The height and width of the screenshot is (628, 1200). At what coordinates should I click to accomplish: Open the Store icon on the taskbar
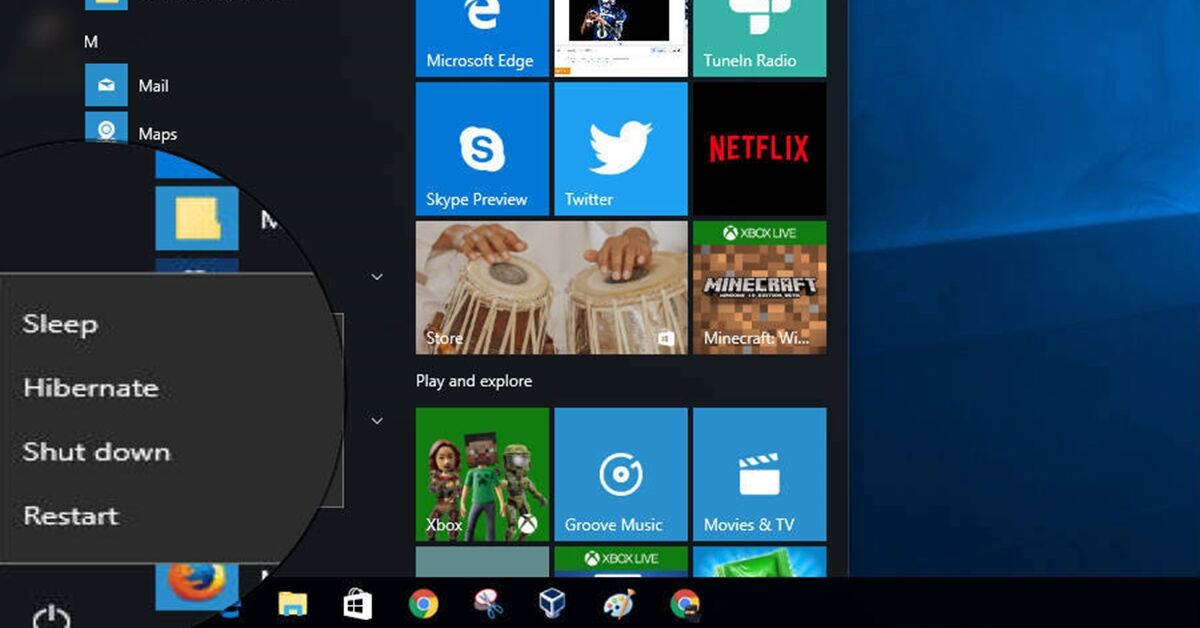click(x=357, y=603)
